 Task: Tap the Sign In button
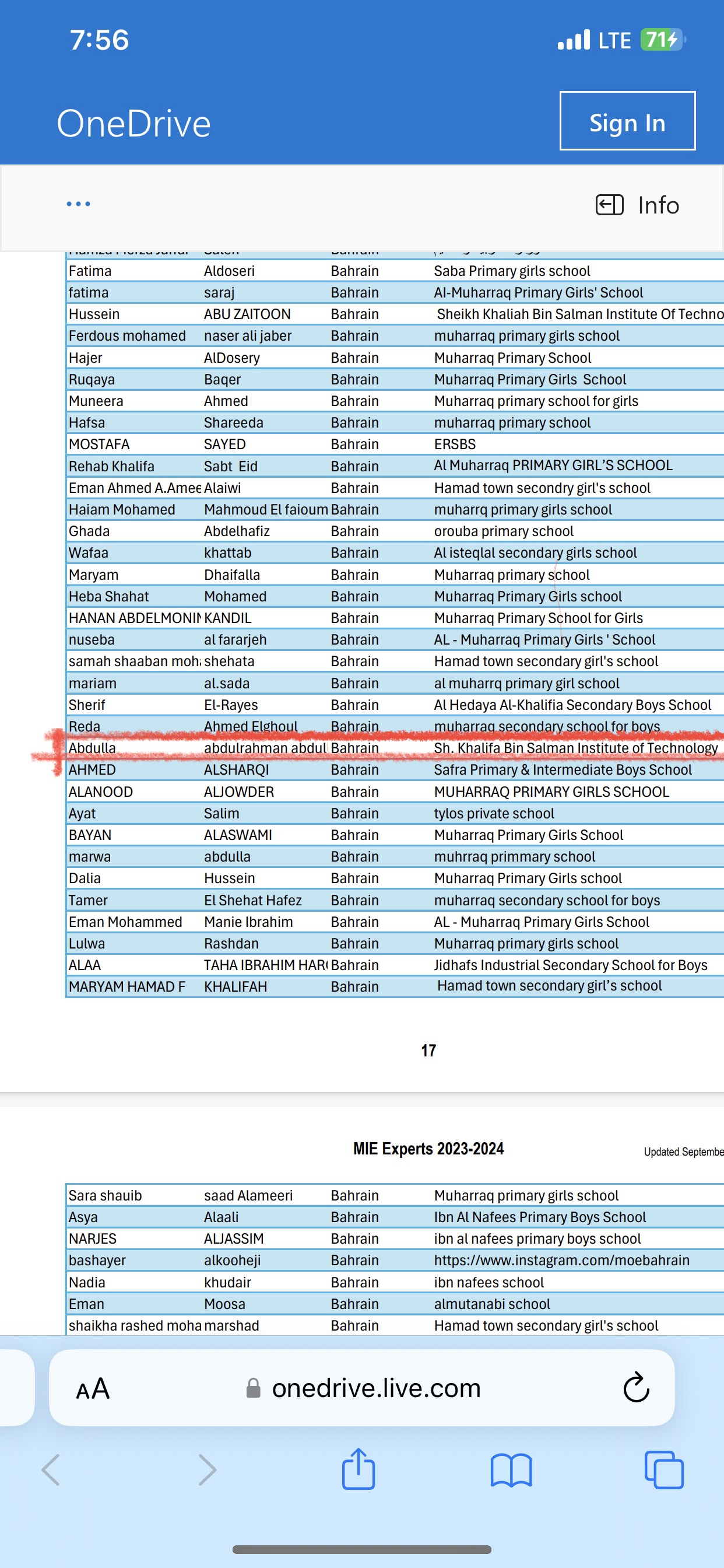[627, 121]
